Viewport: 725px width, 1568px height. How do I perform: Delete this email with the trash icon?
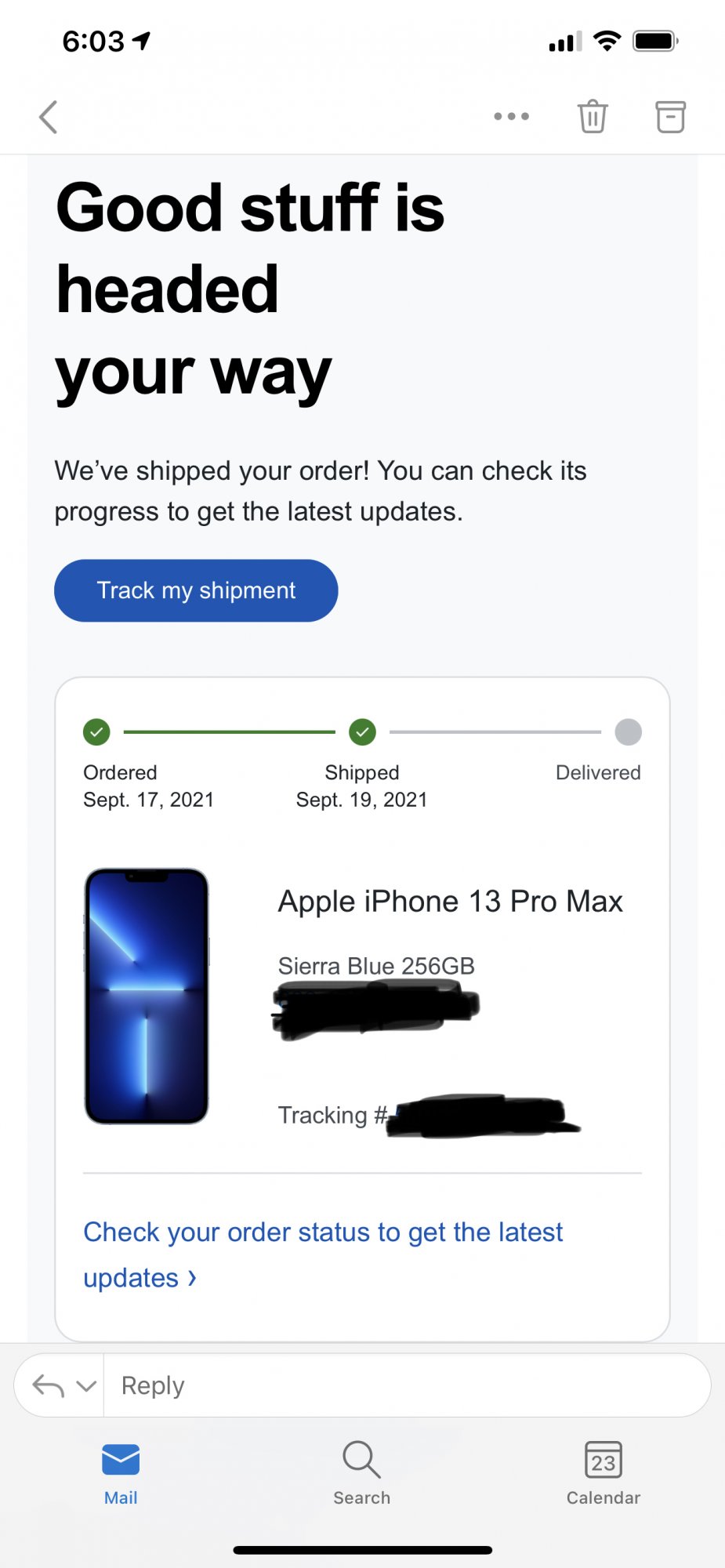coord(593,116)
